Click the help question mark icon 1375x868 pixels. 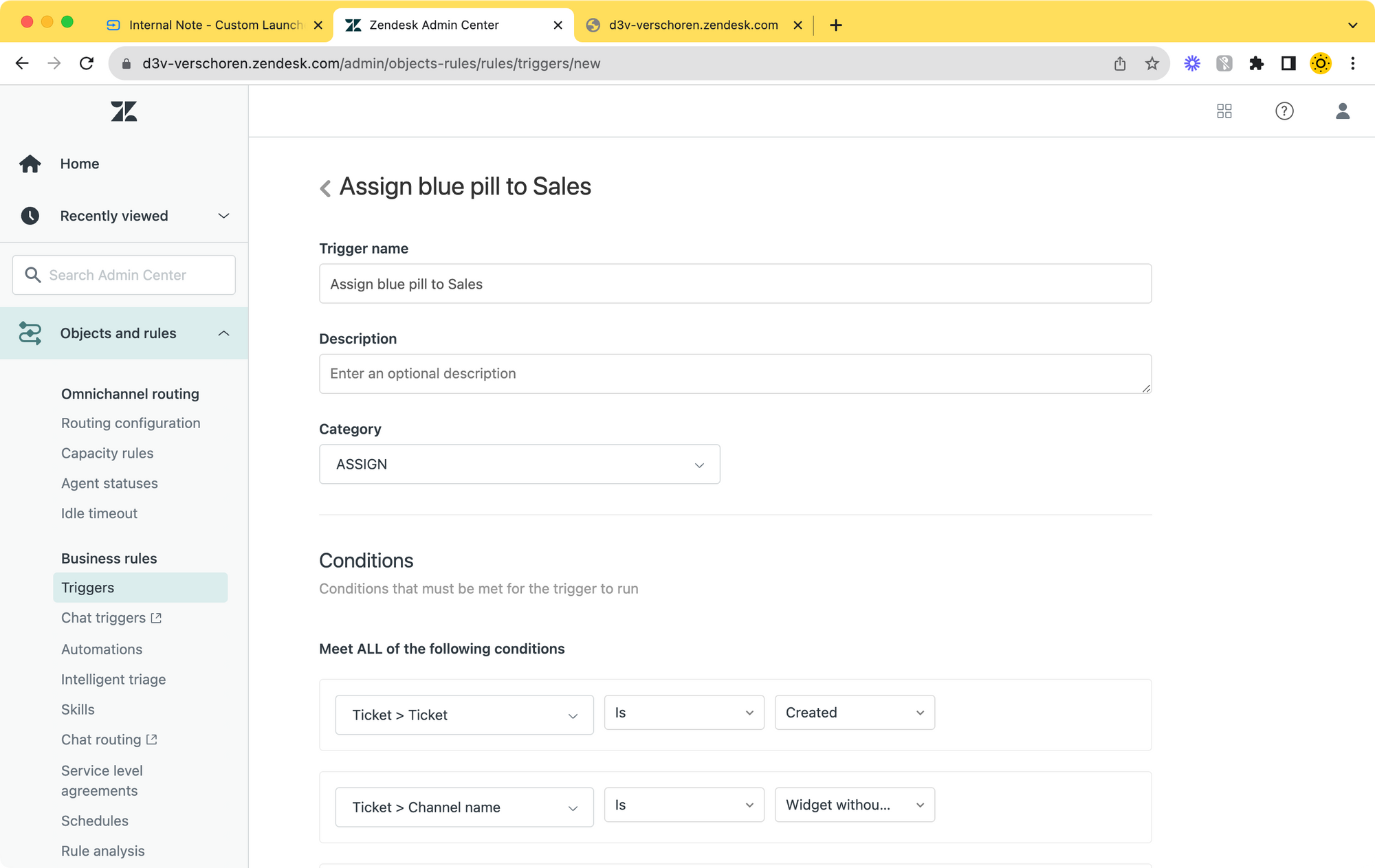pyautogui.click(x=1284, y=111)
